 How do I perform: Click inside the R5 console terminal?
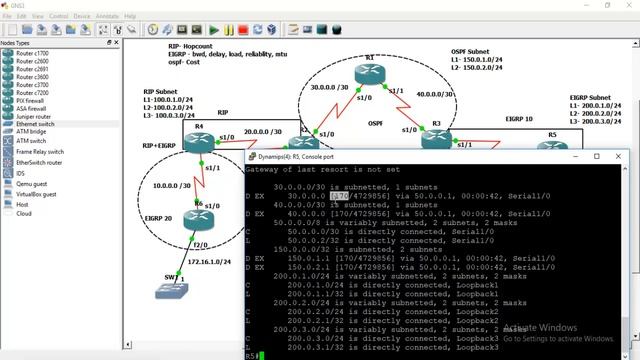click(x=433, y=262)
